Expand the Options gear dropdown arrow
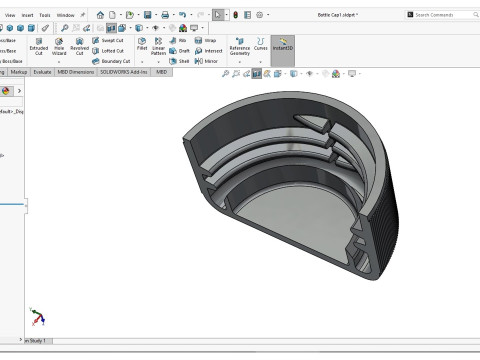The height and width of the screenshot is (360, 480). (268, 15)
